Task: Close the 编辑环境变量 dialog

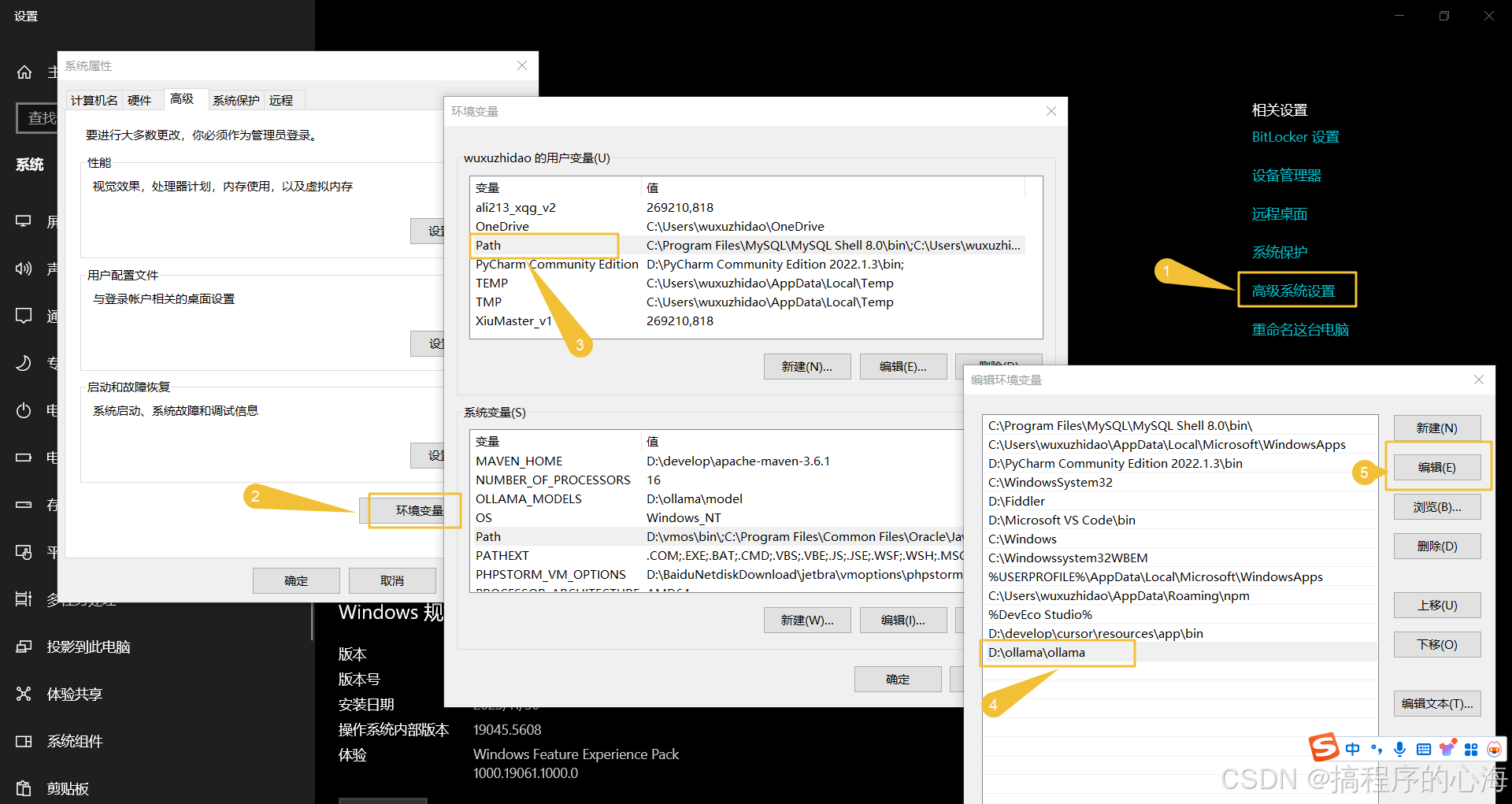Action: (1479, 380)
